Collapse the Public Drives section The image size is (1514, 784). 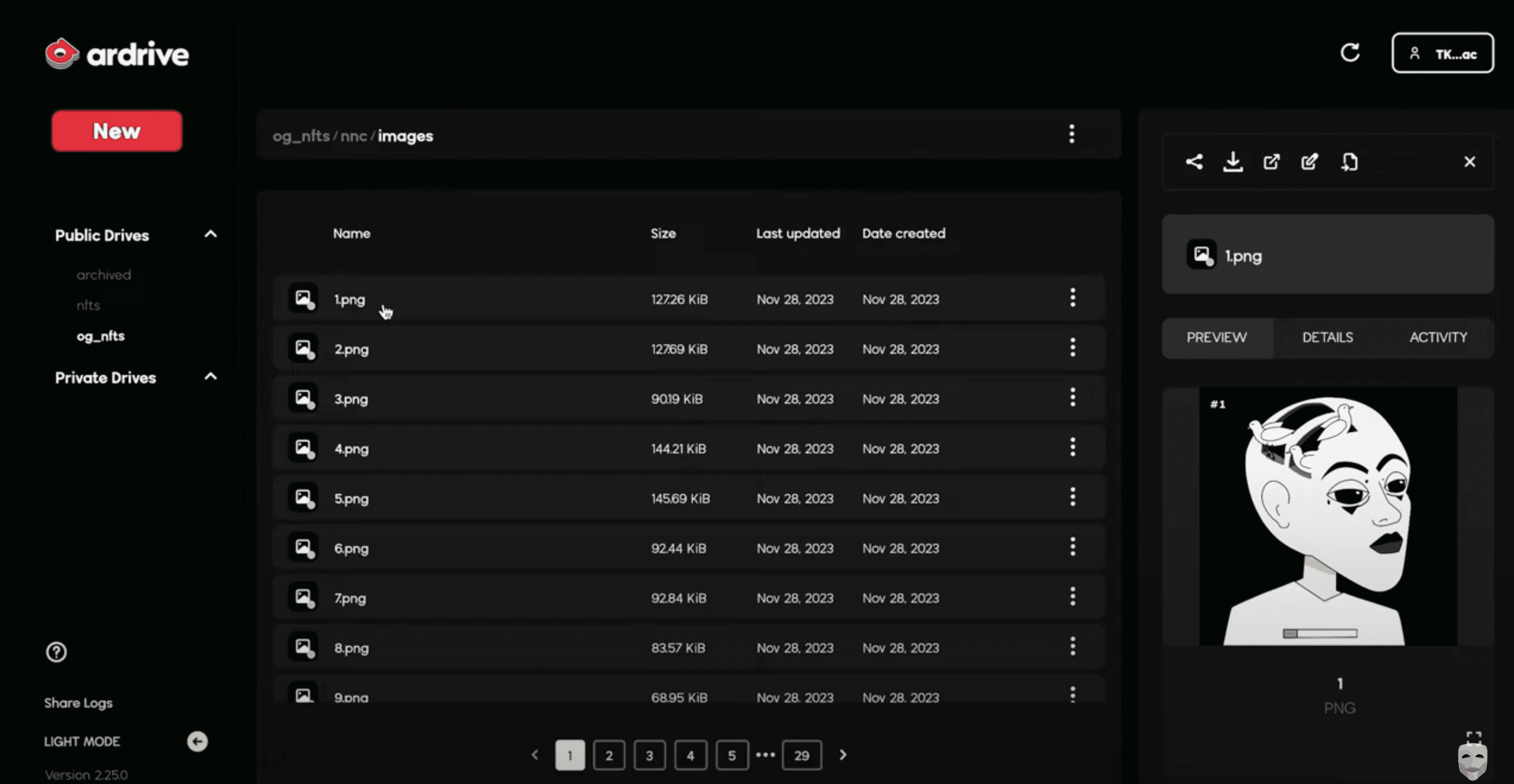(x=211, y=235)
